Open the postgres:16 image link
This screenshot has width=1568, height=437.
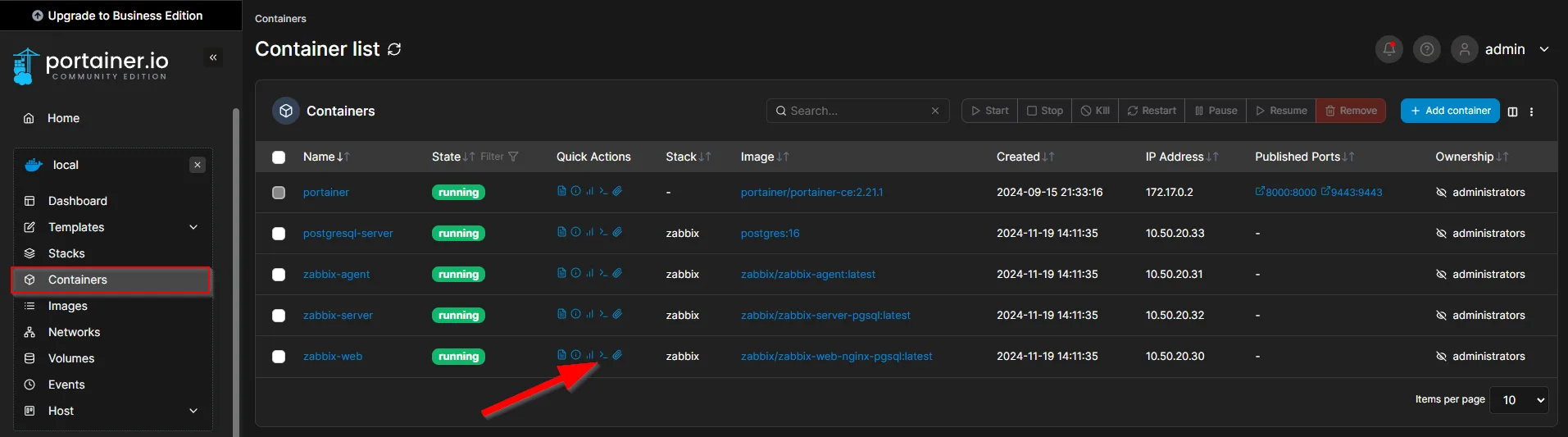[770, 233]
